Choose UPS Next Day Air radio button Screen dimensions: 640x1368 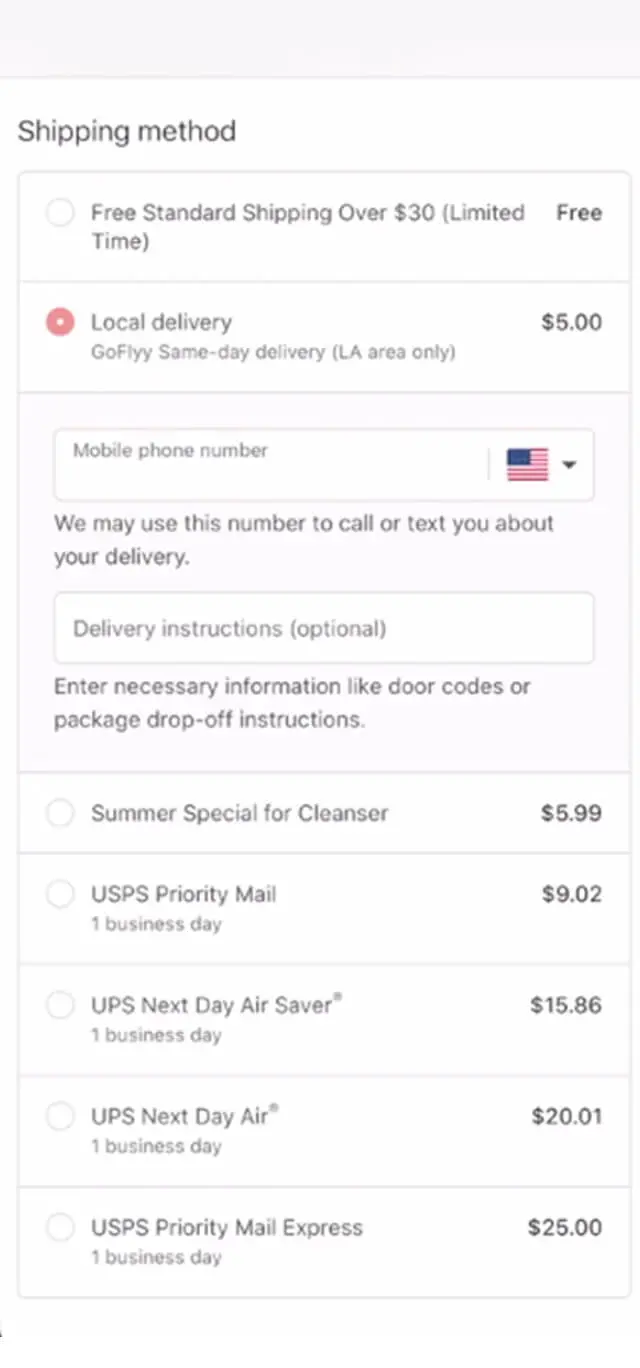click(60, 1116)
